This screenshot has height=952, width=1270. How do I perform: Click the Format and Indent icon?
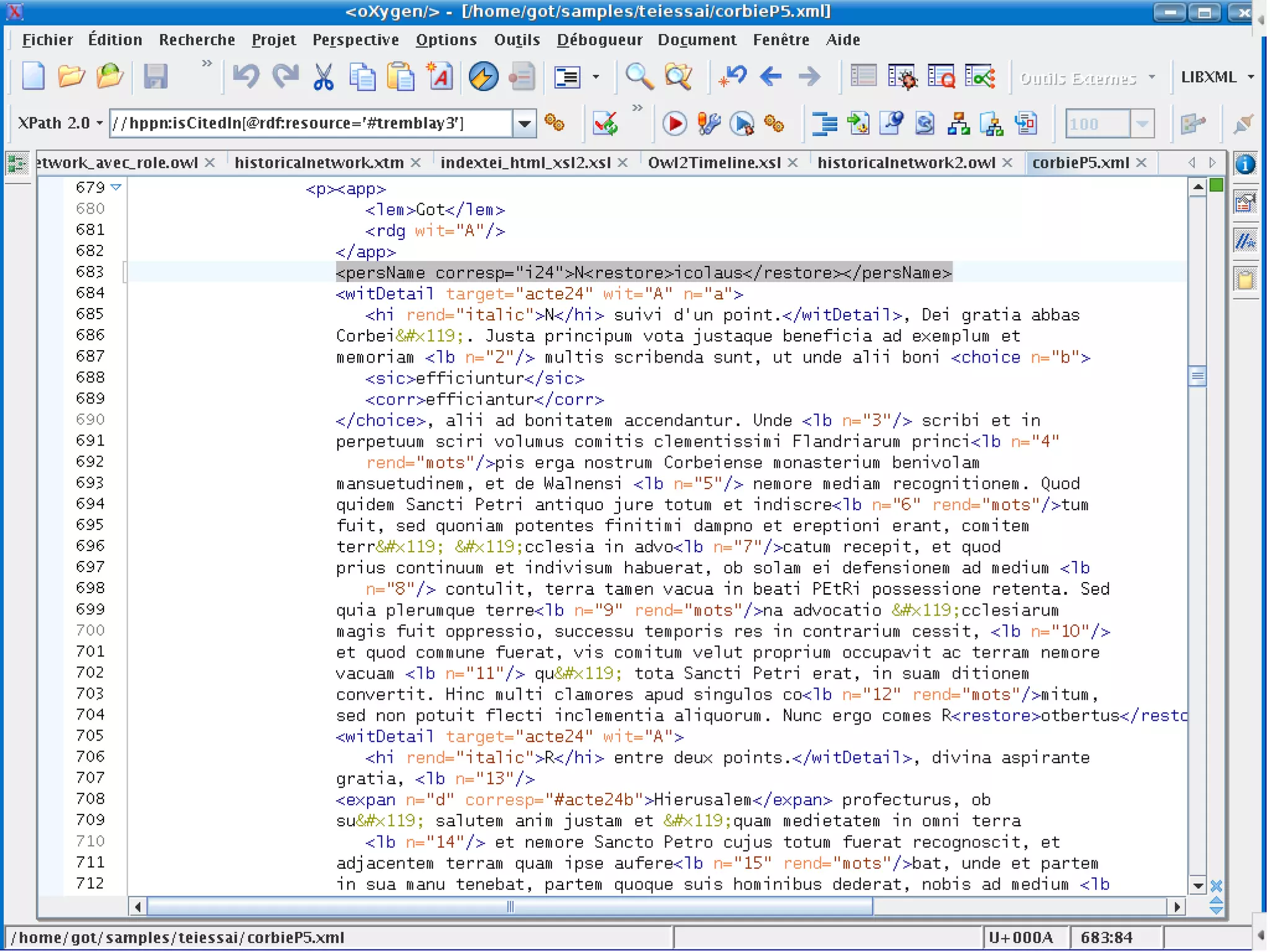click(x=824, y=123)
